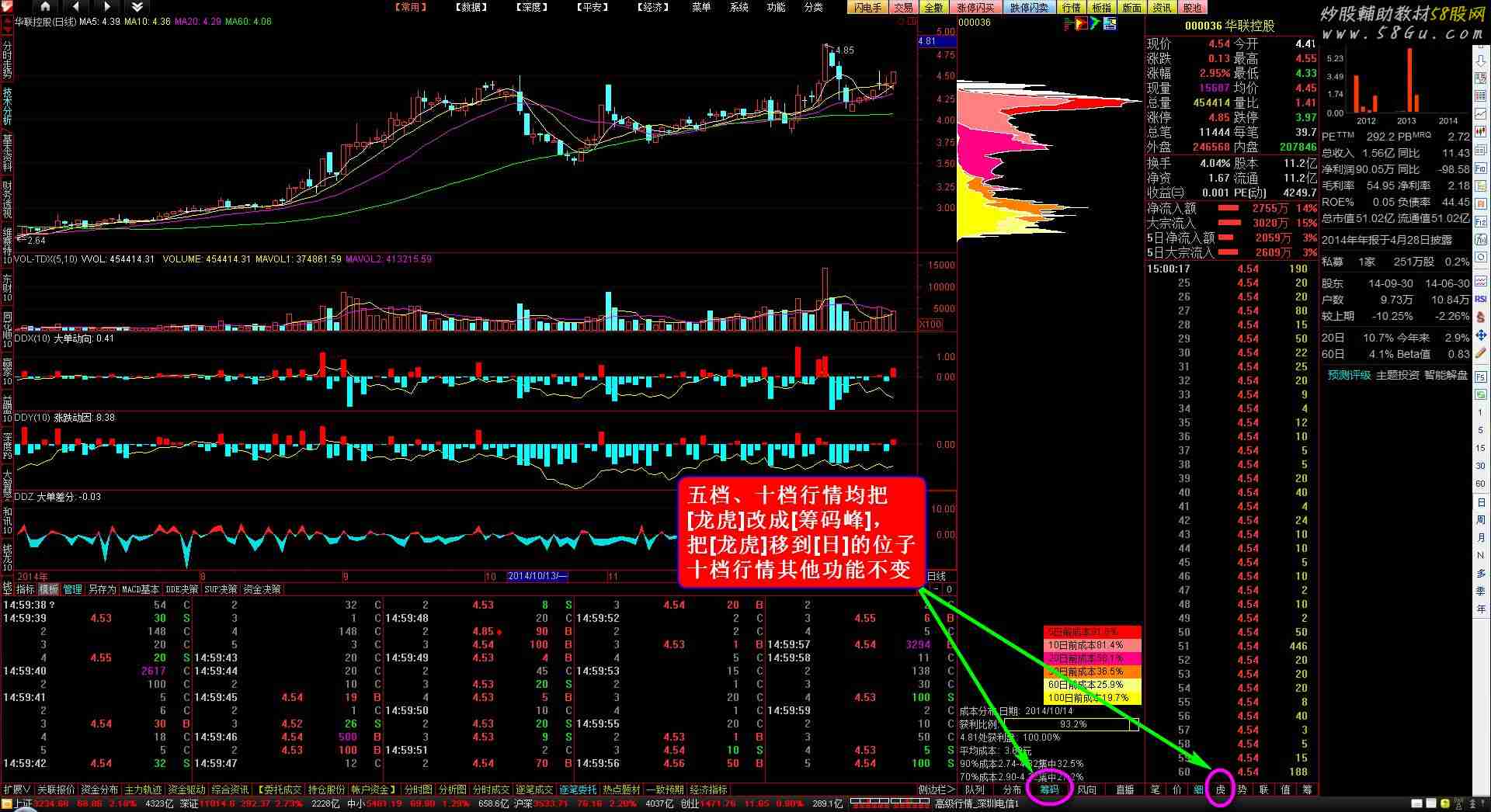
Task: Switch to the 股池 tab
Action: tap(1193, 7)
